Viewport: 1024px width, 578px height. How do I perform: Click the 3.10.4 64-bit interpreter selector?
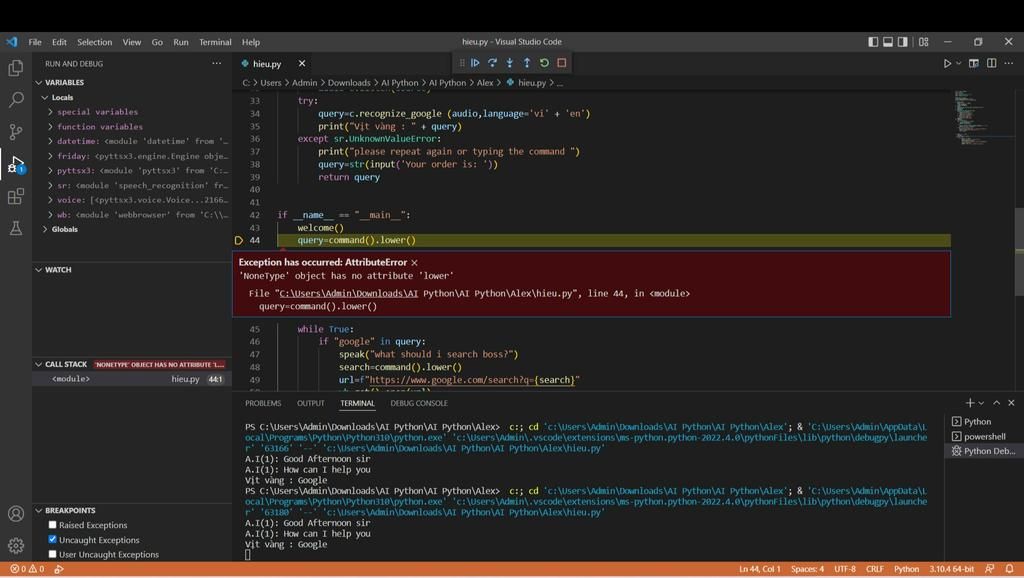[x=952, y=569]
